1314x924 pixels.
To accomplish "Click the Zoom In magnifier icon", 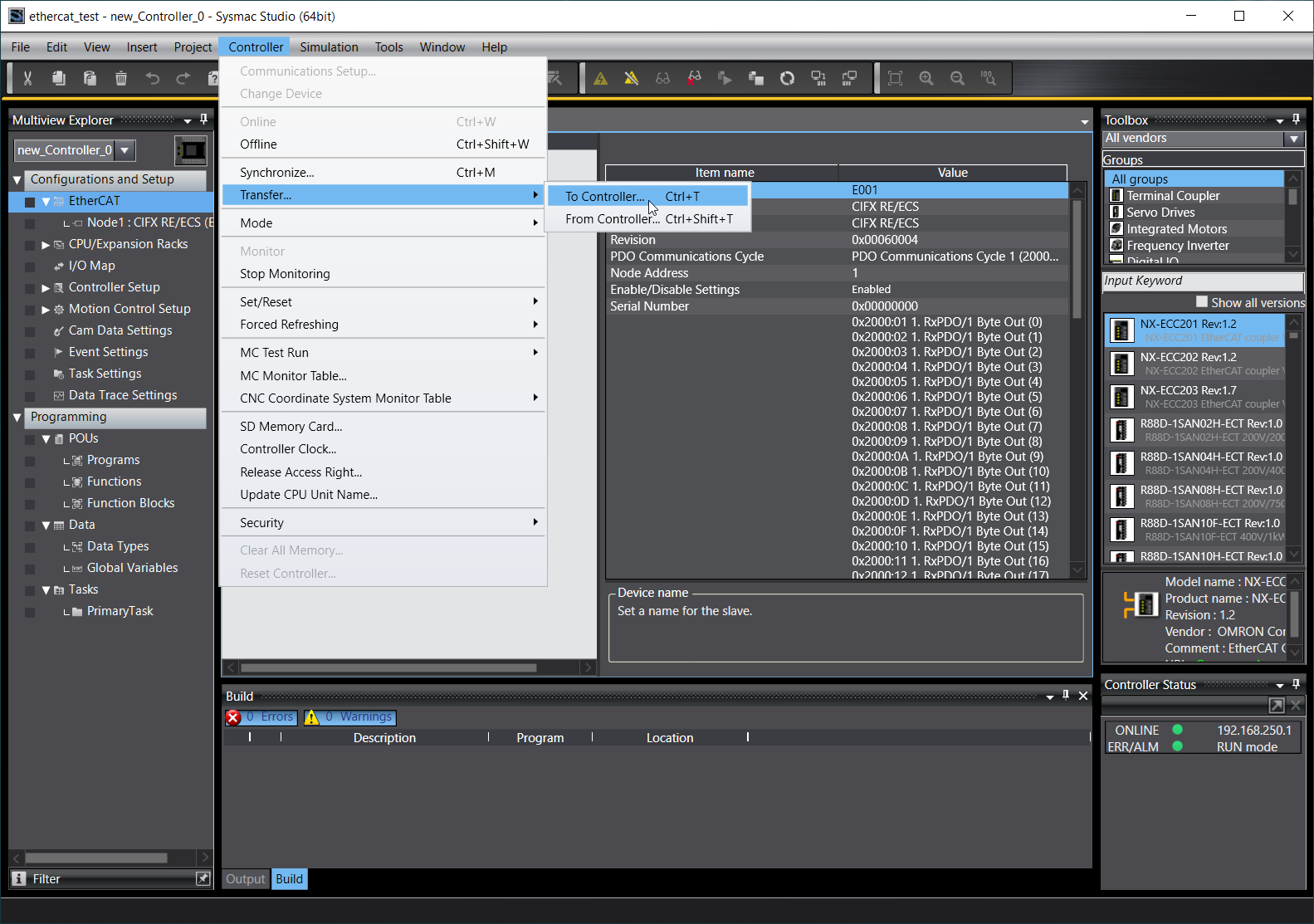I will (x=926, y=78).
